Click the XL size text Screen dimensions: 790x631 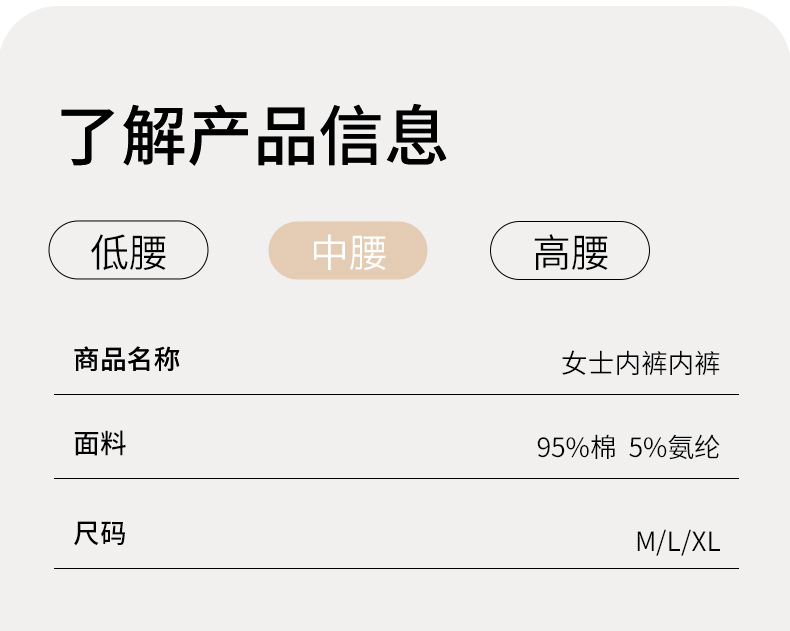click(706, 542)
